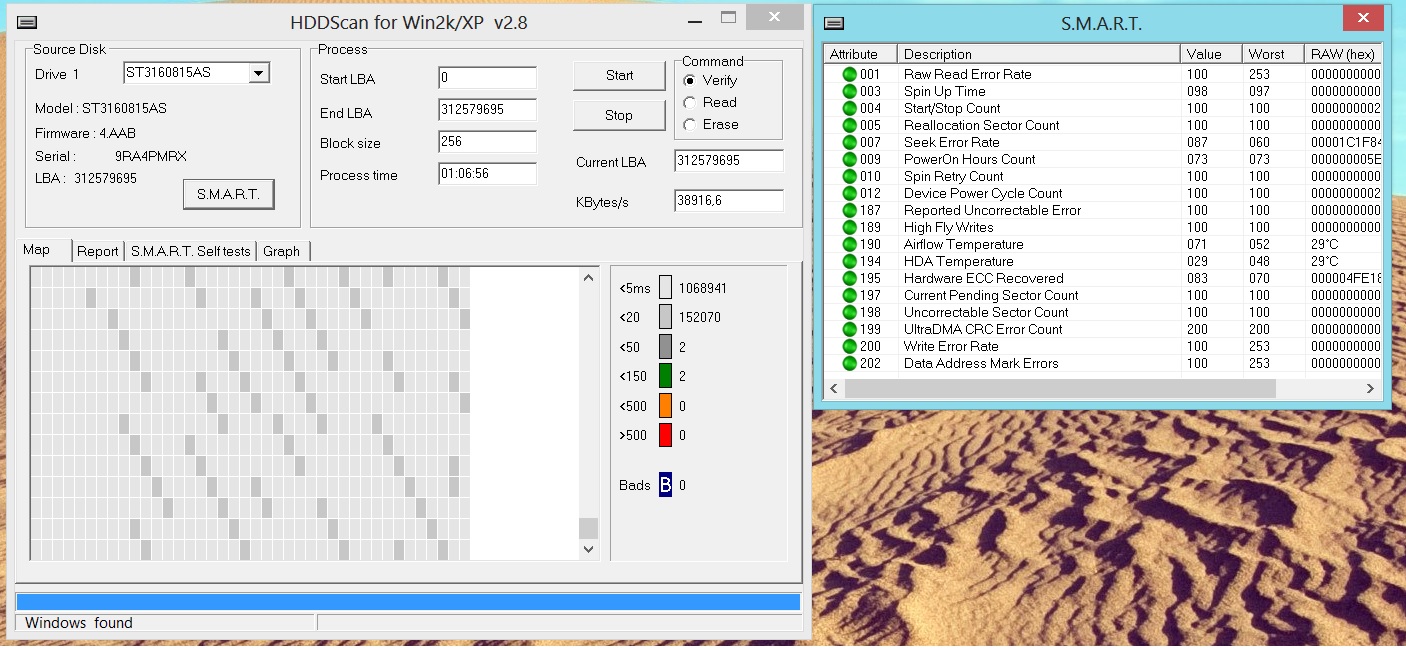This screenshot has width=1406, height=648.
Task: Click green icon for Device Power Cycle Count
Action: click(x=849, y=193)
